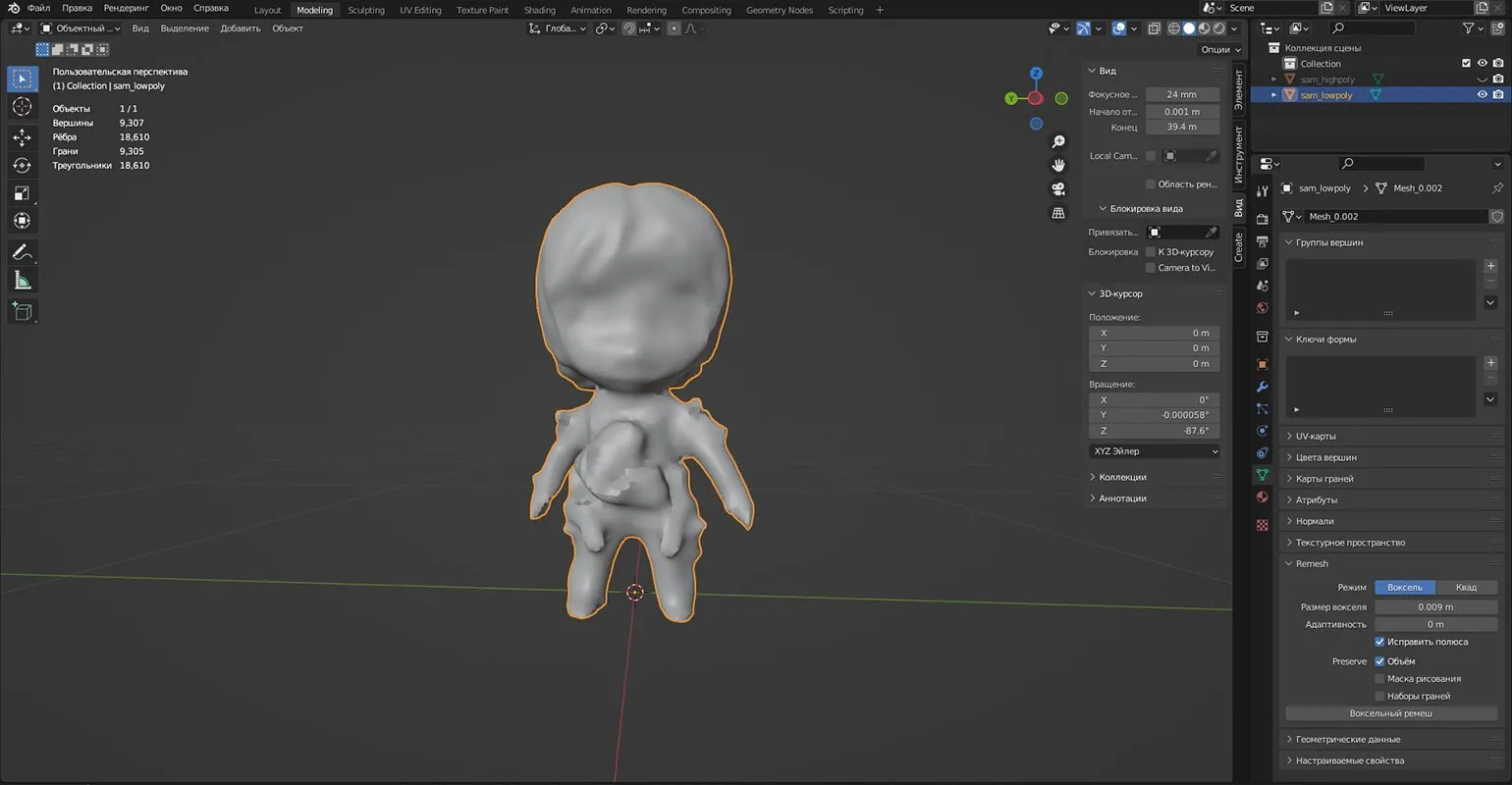Select the Add Cube tool
The height and width of the screenshot is (785, 1512).
pos(22,312)
